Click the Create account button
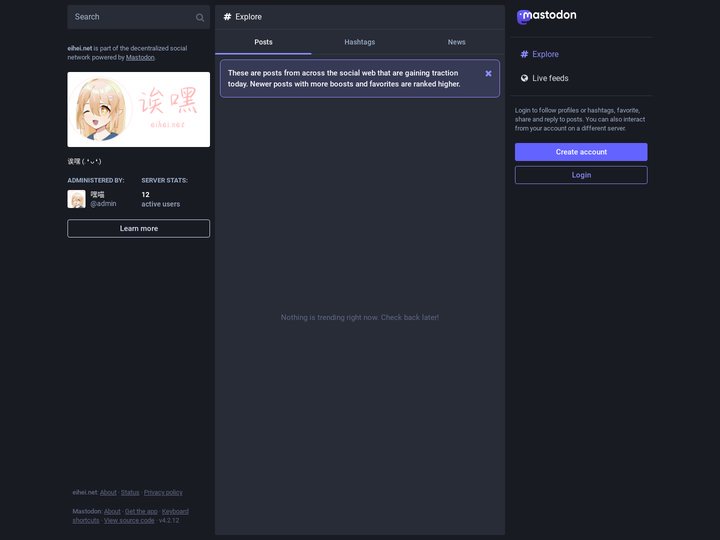Image resolution: width=720 pixels, height=540 pixels. pyautogui.click(x=581, y=152)
